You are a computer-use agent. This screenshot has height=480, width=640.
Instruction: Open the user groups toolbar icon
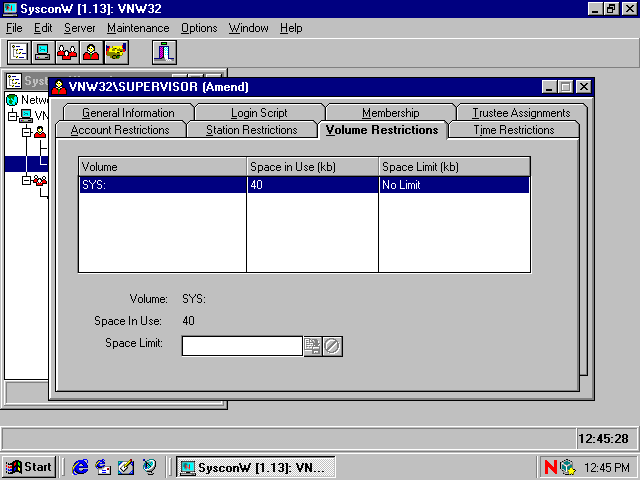(67, 52)
